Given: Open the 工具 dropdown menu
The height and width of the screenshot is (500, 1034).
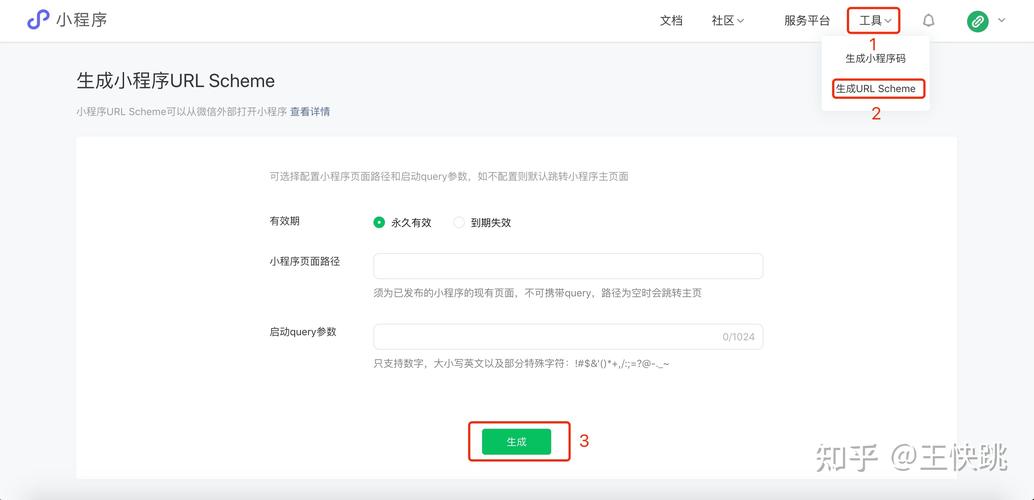Looking at the screenshot, I should point(875,20).
